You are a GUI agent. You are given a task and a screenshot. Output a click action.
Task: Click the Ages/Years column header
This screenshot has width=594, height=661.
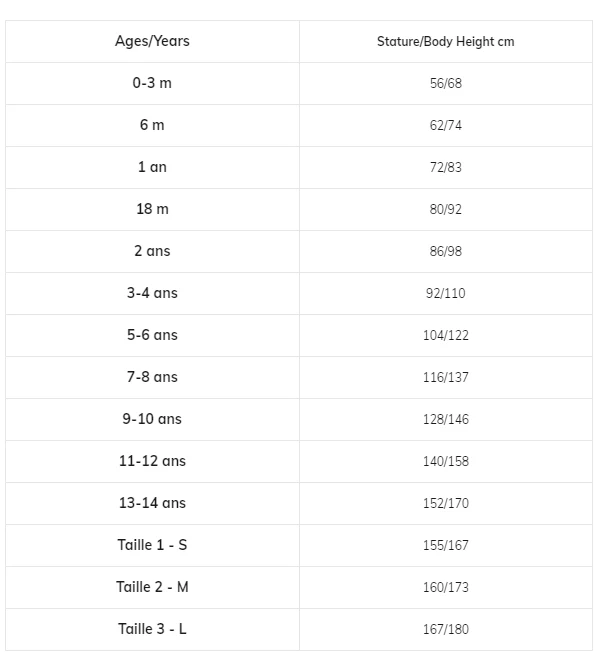152,41
